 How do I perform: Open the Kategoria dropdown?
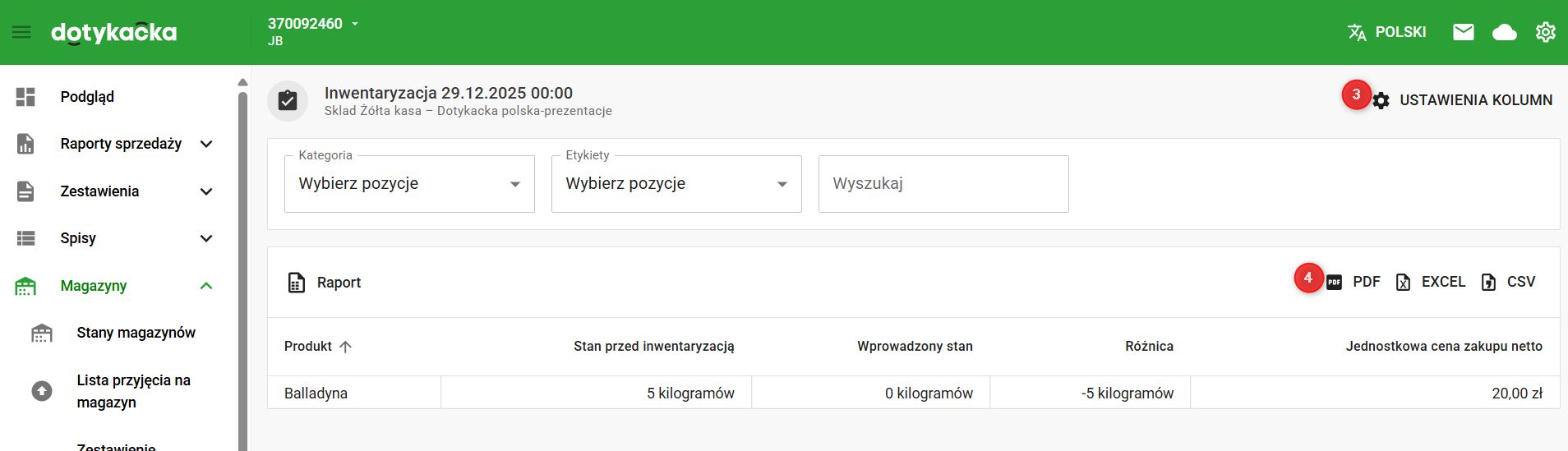[409, 184]
